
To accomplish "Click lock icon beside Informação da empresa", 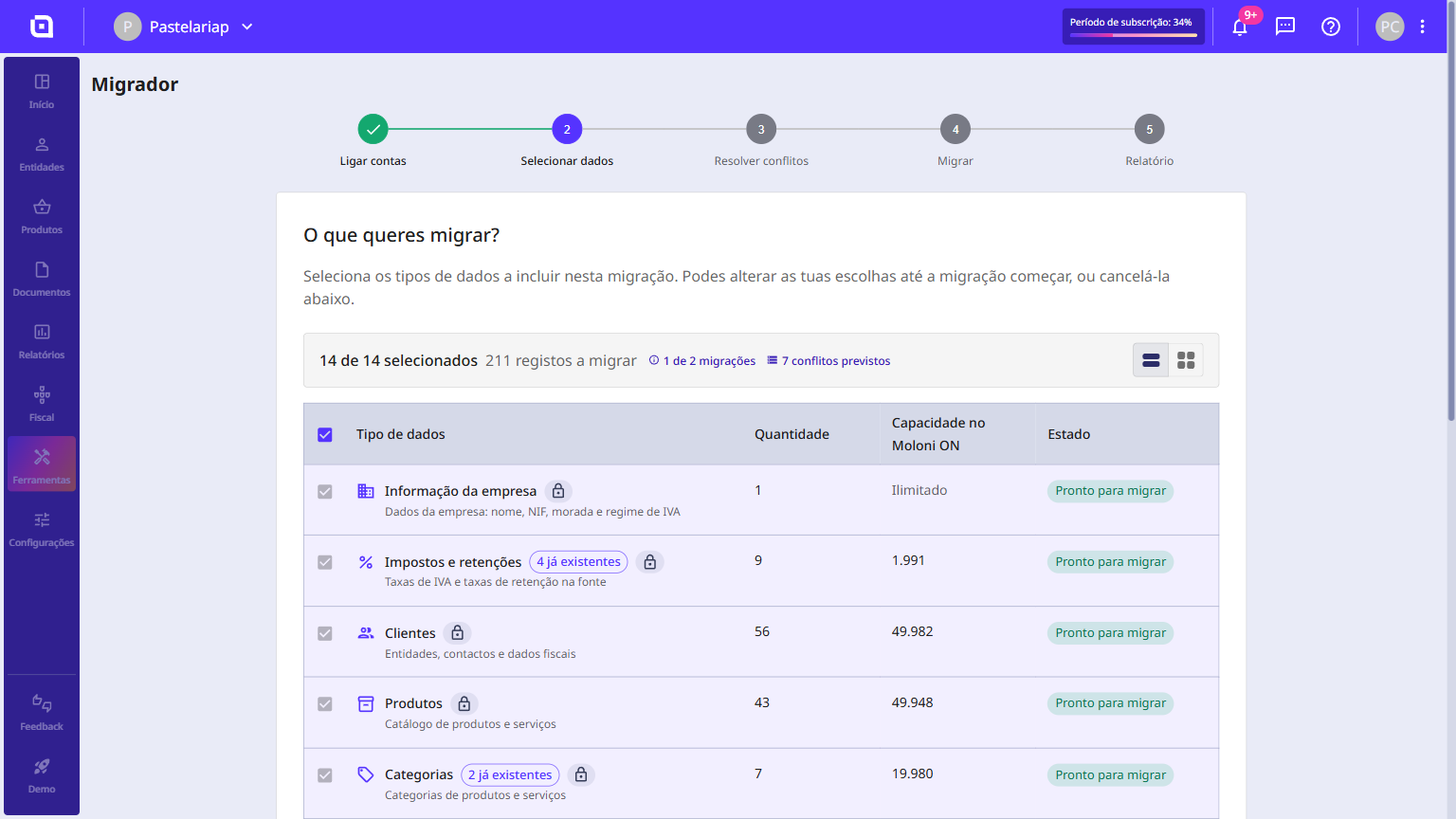I will coord(558,491).
